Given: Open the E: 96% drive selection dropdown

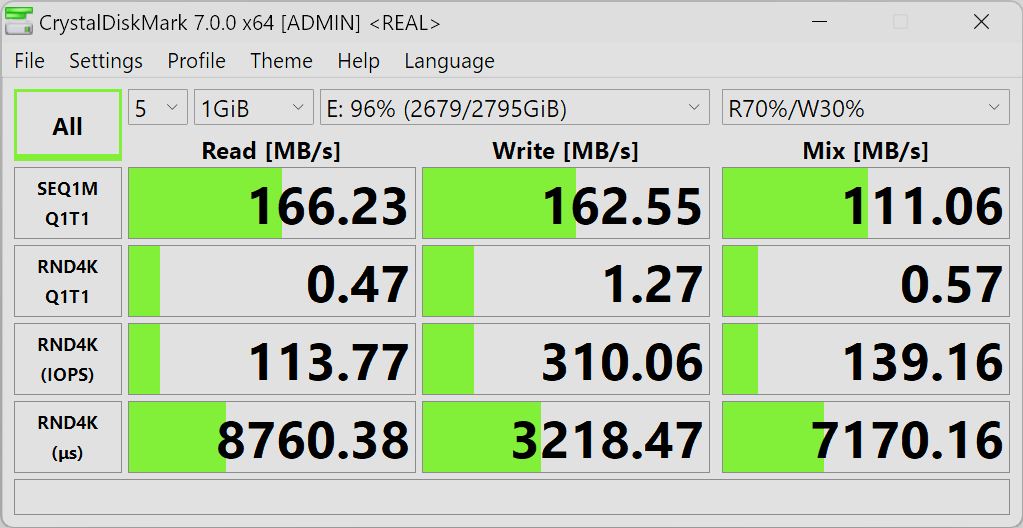Looking at the screenshot, I should coord(515,107).
